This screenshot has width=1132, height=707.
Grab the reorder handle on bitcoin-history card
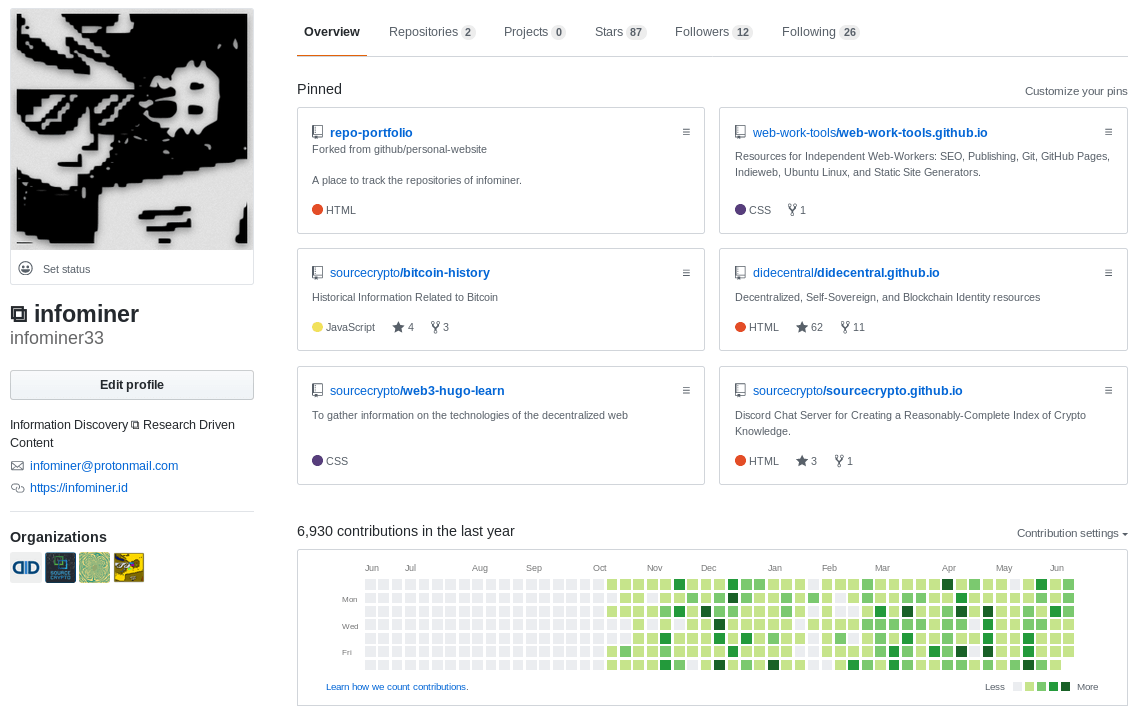click(686, 273)
